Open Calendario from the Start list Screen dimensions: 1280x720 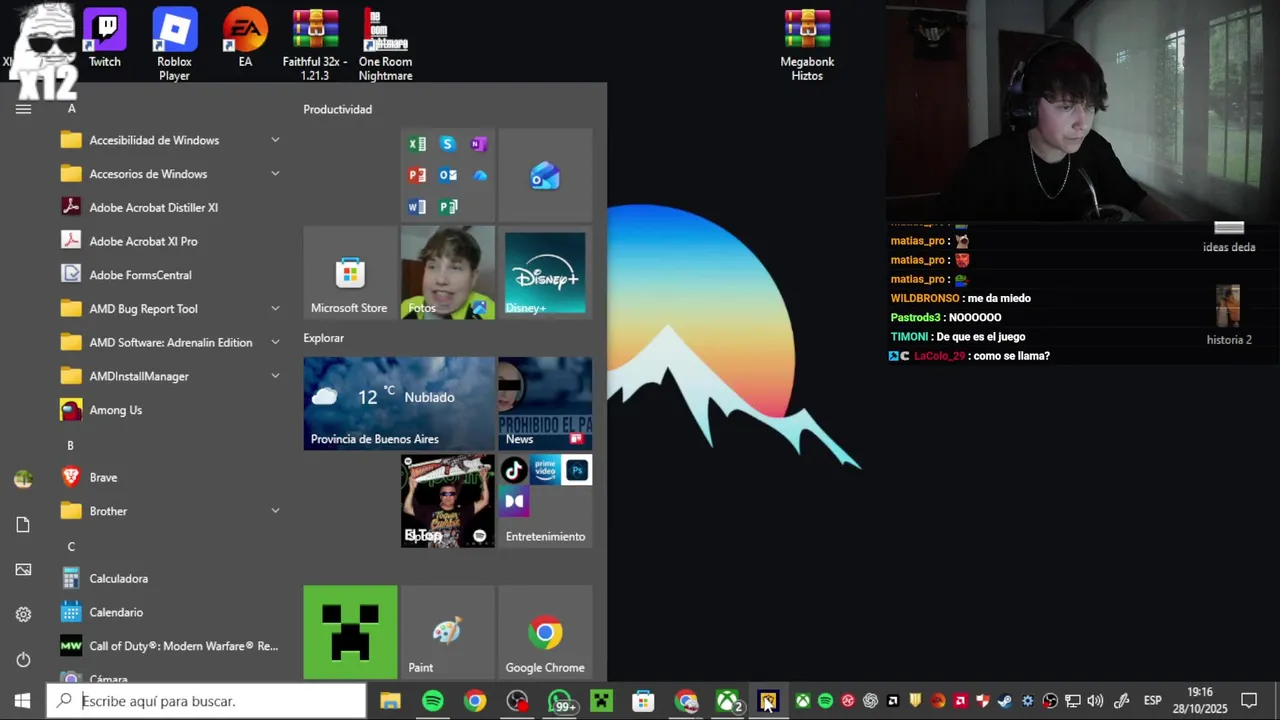click(x=170, y=612)
